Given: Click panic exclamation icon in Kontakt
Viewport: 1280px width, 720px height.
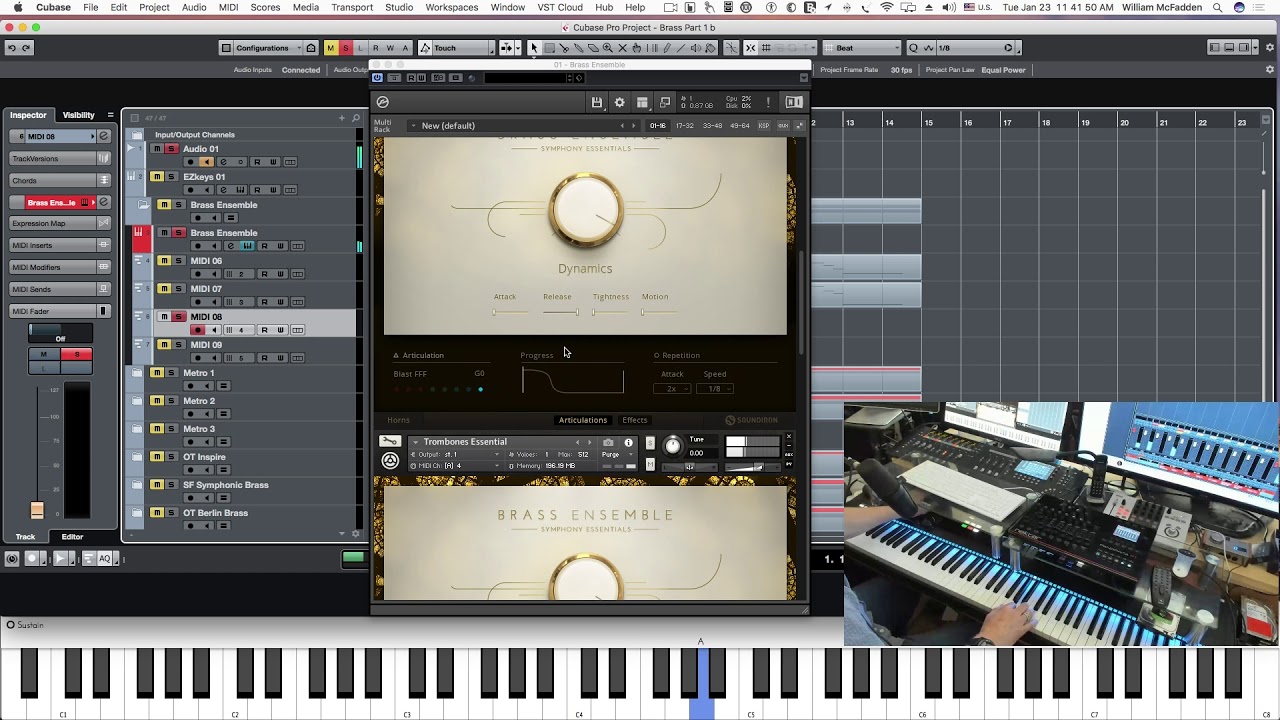Looking at the screenshot, I should [x=768, y=102].
